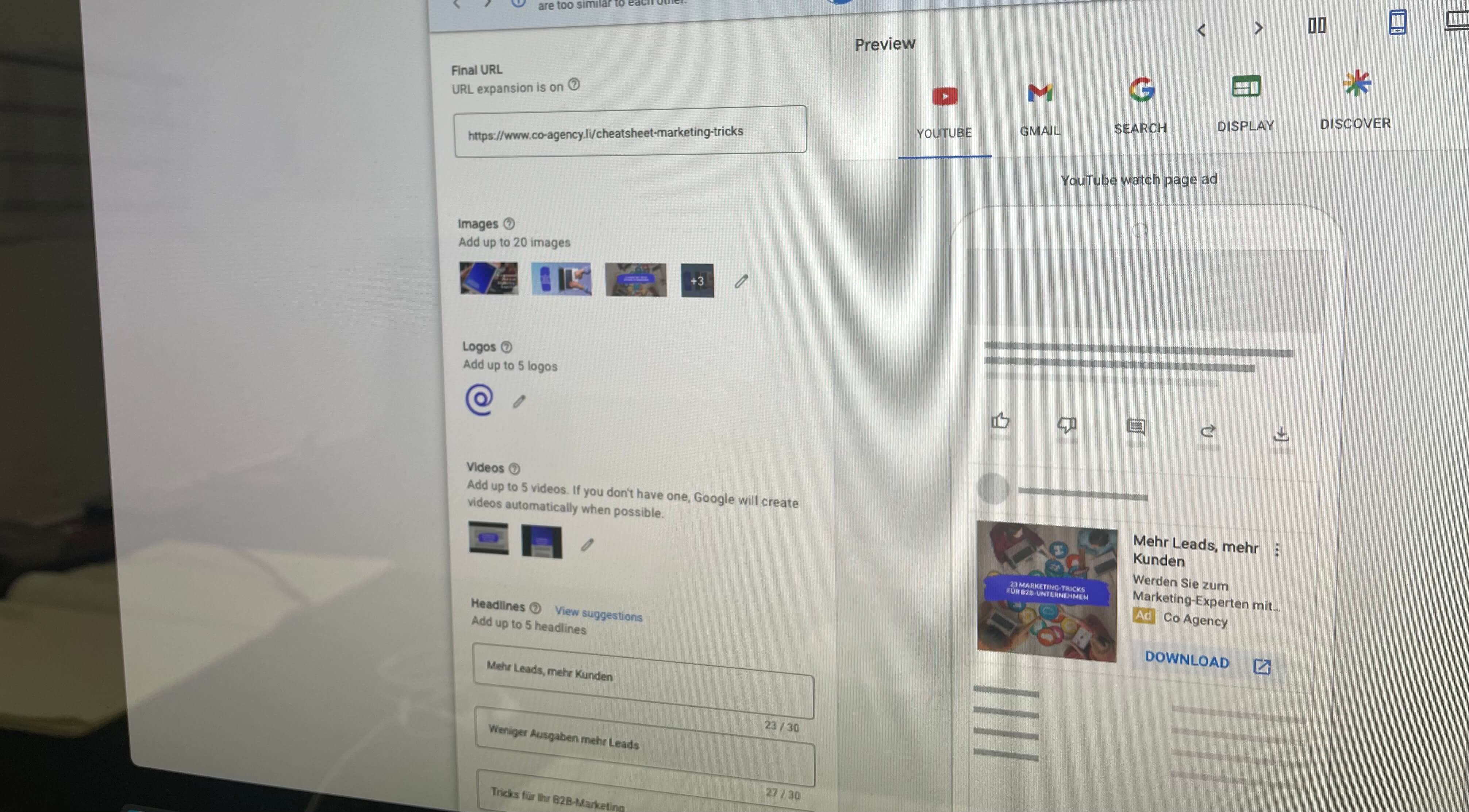Switch to the Display preview tab
Viewport: 1469px width, 812px height.
coord(1245,104)
